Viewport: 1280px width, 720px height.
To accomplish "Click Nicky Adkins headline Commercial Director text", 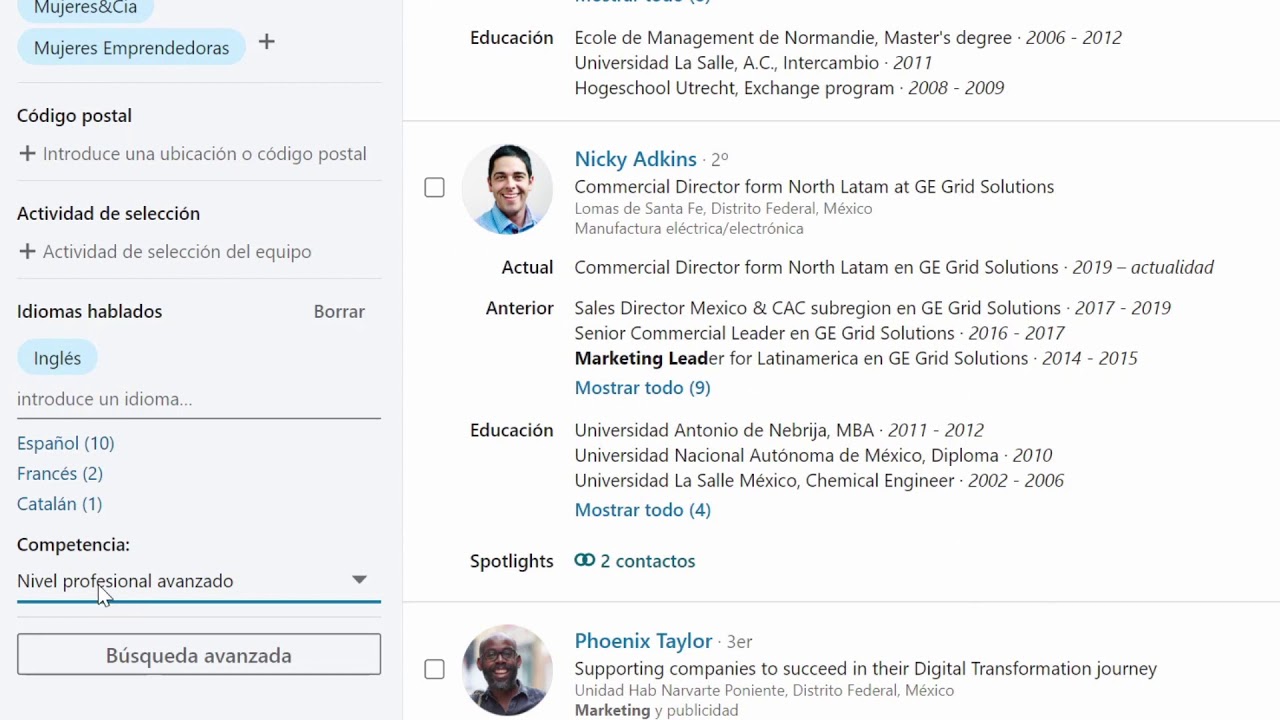I will coord(814,186).
